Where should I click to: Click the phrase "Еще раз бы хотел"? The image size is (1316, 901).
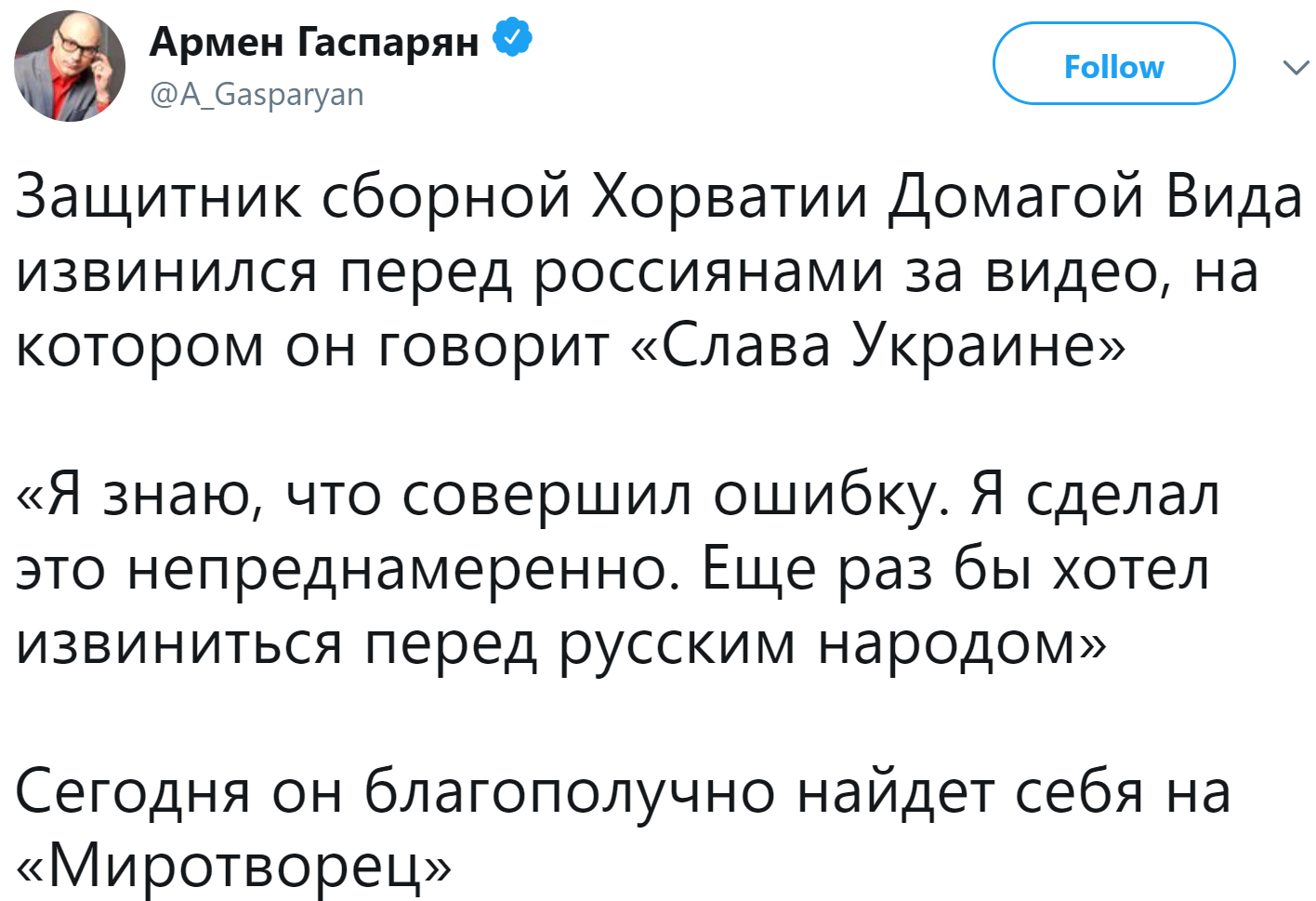(x=955, y=569)
